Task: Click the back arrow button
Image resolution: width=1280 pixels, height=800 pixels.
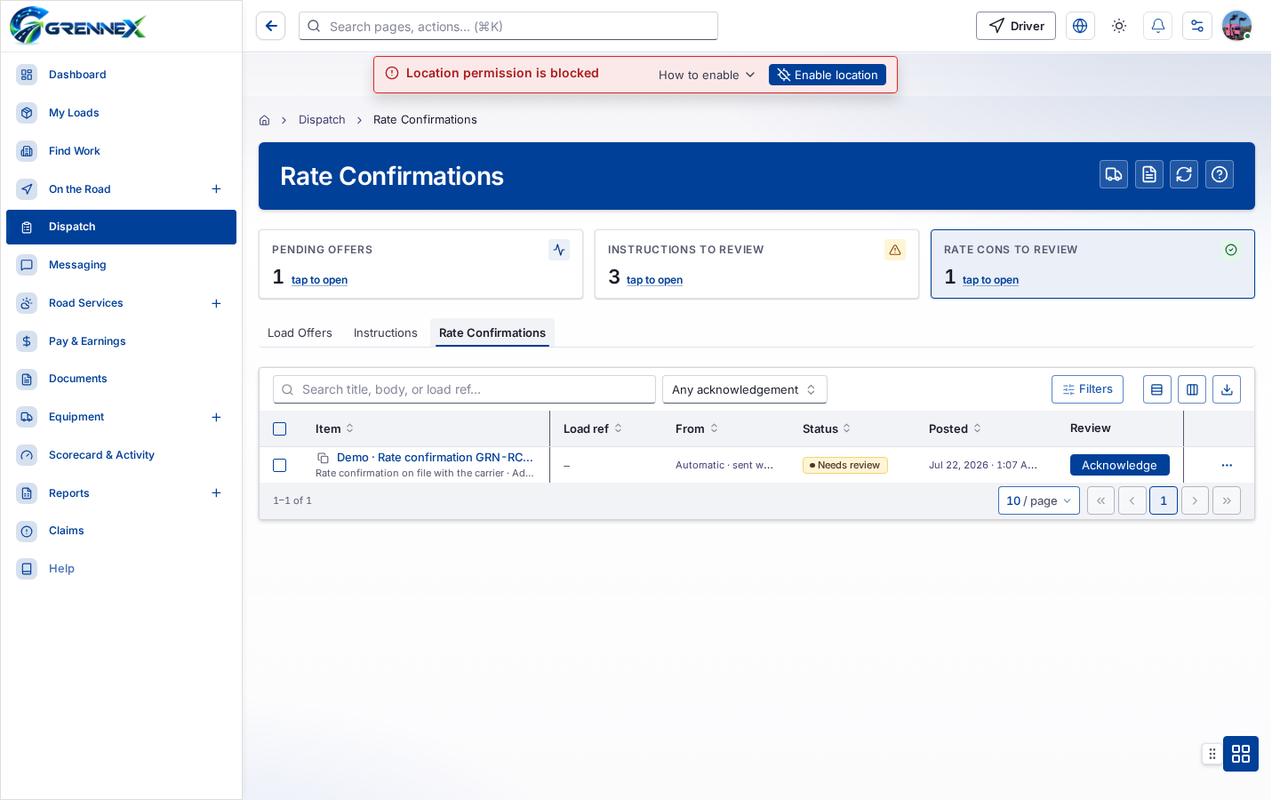Action: tap(270, 26)
